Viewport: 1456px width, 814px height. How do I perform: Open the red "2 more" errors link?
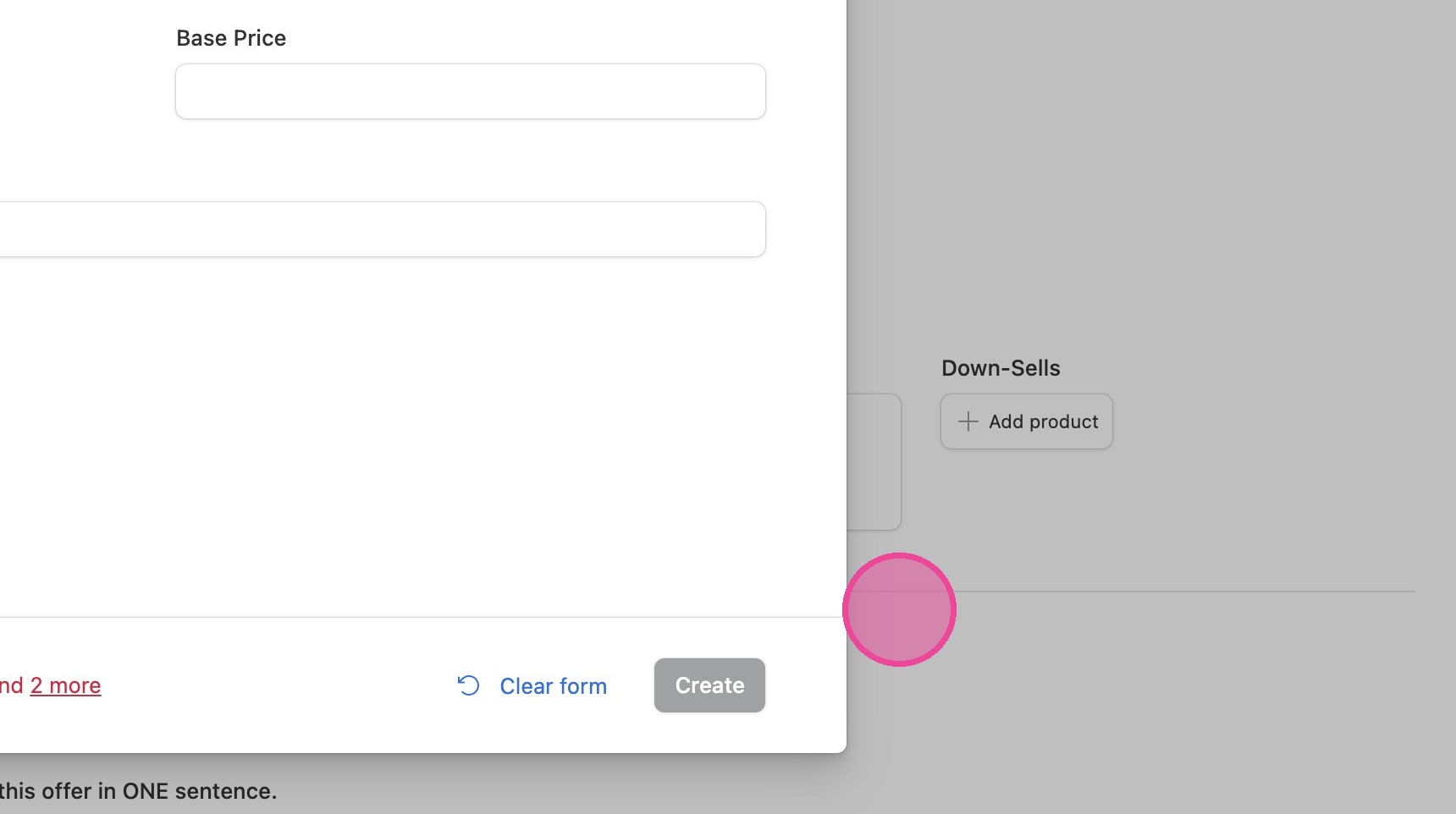click(65, 685)
